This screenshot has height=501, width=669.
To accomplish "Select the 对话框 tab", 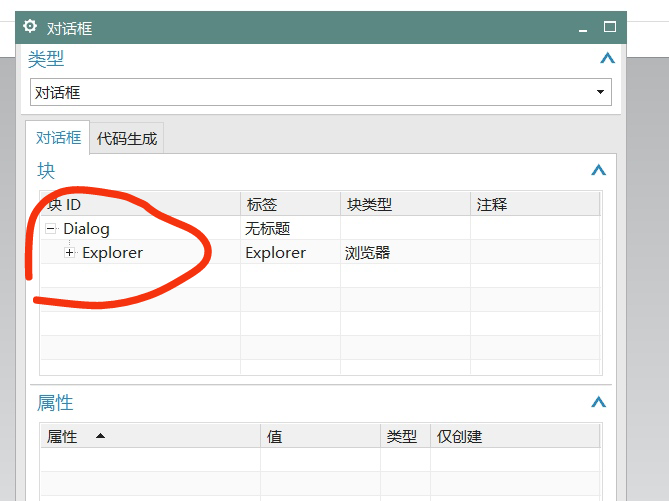I will pyautogui.click(x=58, y=139).
